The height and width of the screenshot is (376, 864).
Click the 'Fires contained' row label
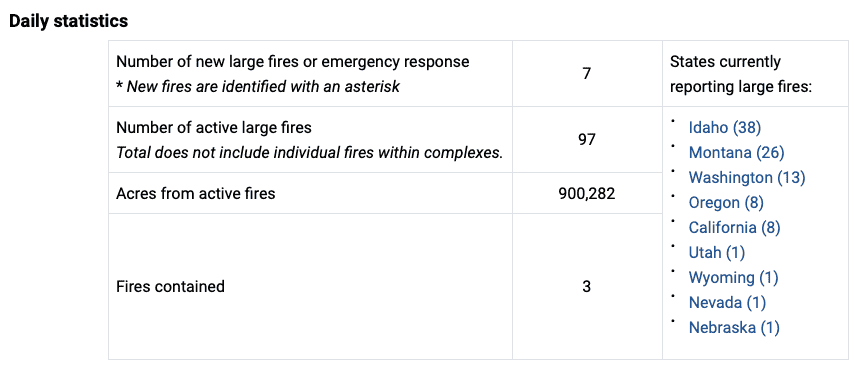click(170, 287)
